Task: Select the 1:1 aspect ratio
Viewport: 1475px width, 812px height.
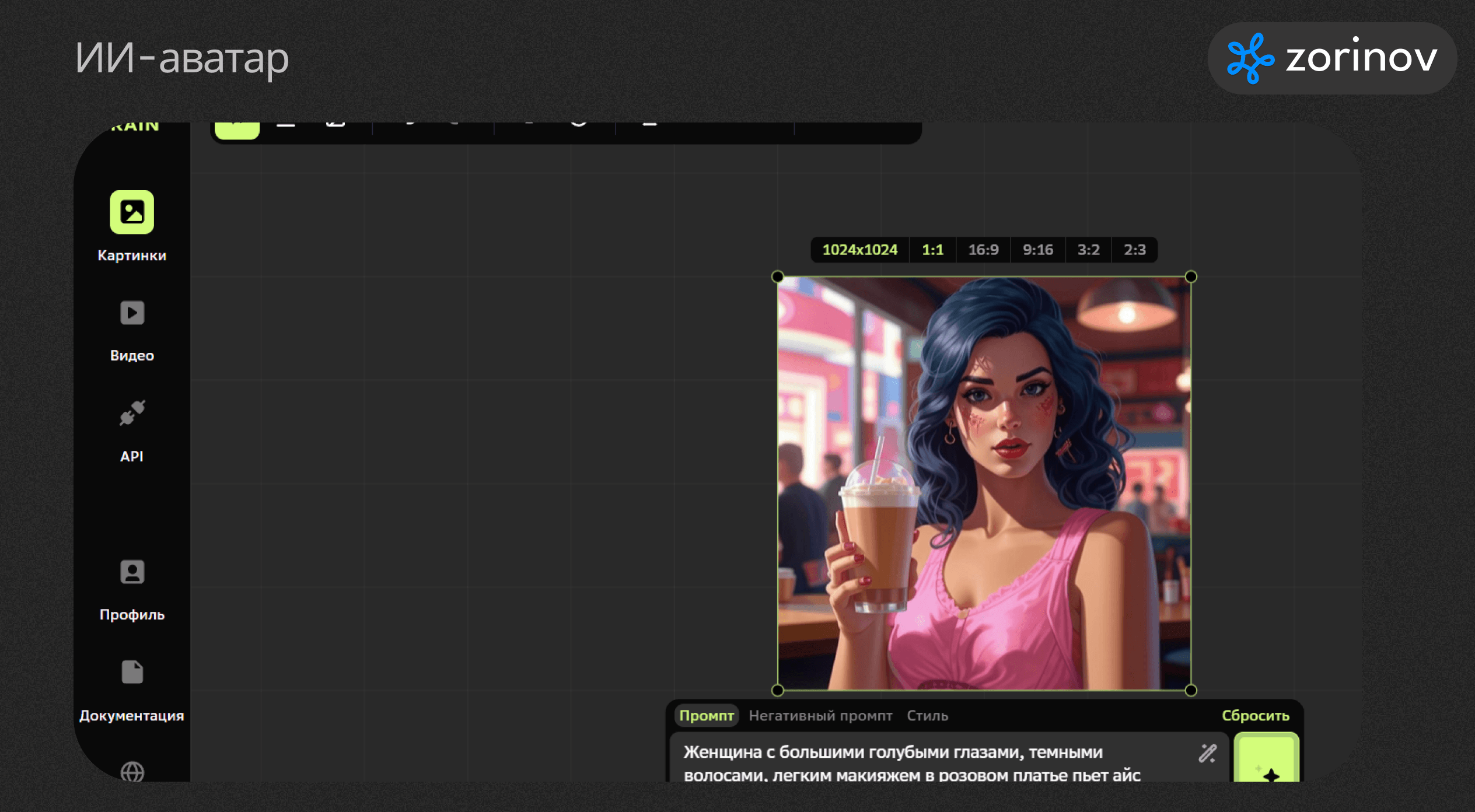Action: pyautogui.click(x=932, y=250)
